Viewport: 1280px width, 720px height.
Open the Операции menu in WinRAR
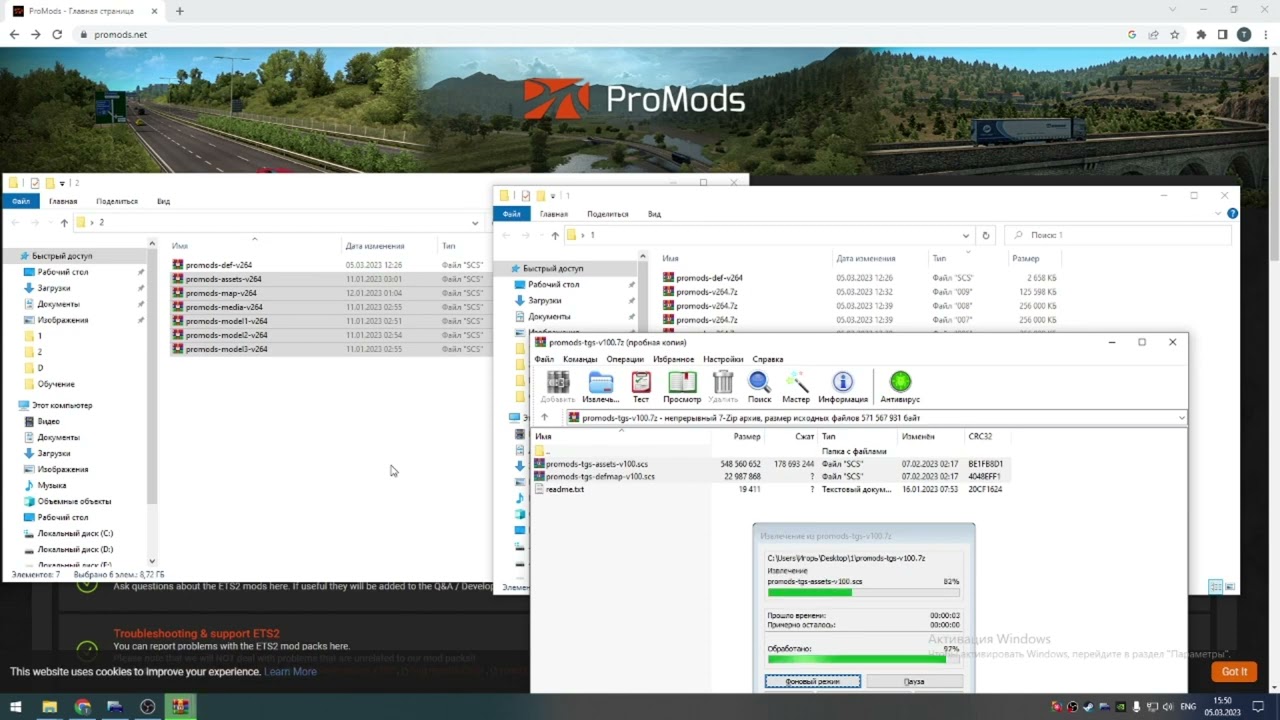[x=625, y=359]
